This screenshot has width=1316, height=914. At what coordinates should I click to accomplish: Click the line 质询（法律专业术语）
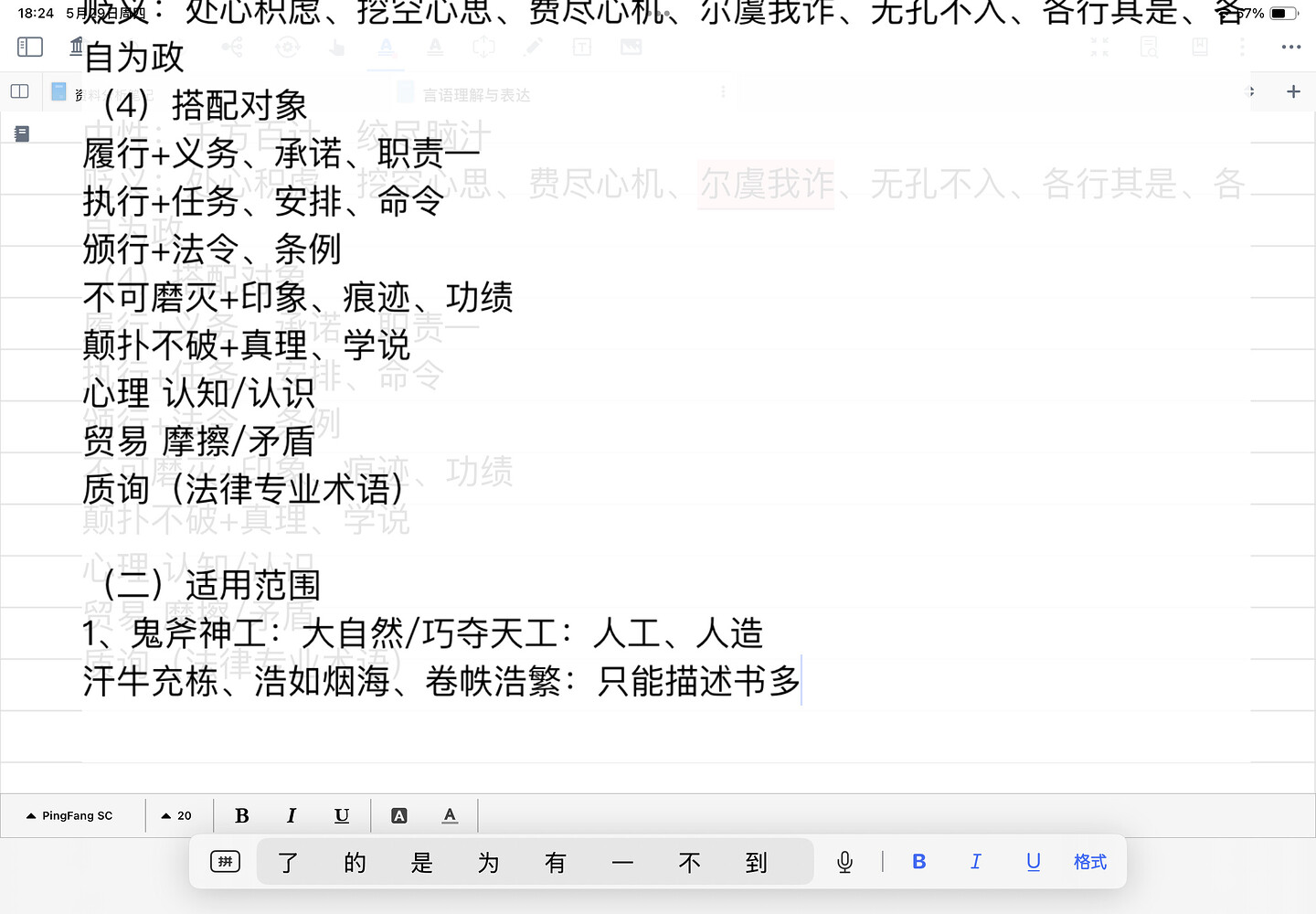pyautogui.click(x=243, y=489)
